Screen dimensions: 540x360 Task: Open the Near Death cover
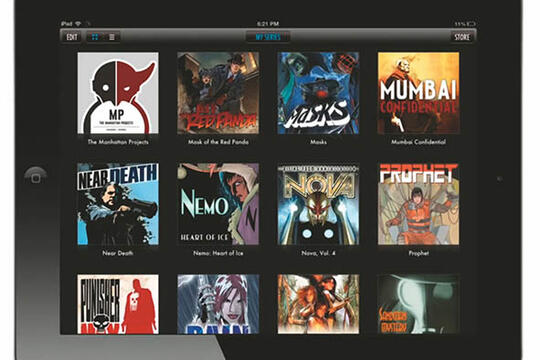click(x=118, y=204)
